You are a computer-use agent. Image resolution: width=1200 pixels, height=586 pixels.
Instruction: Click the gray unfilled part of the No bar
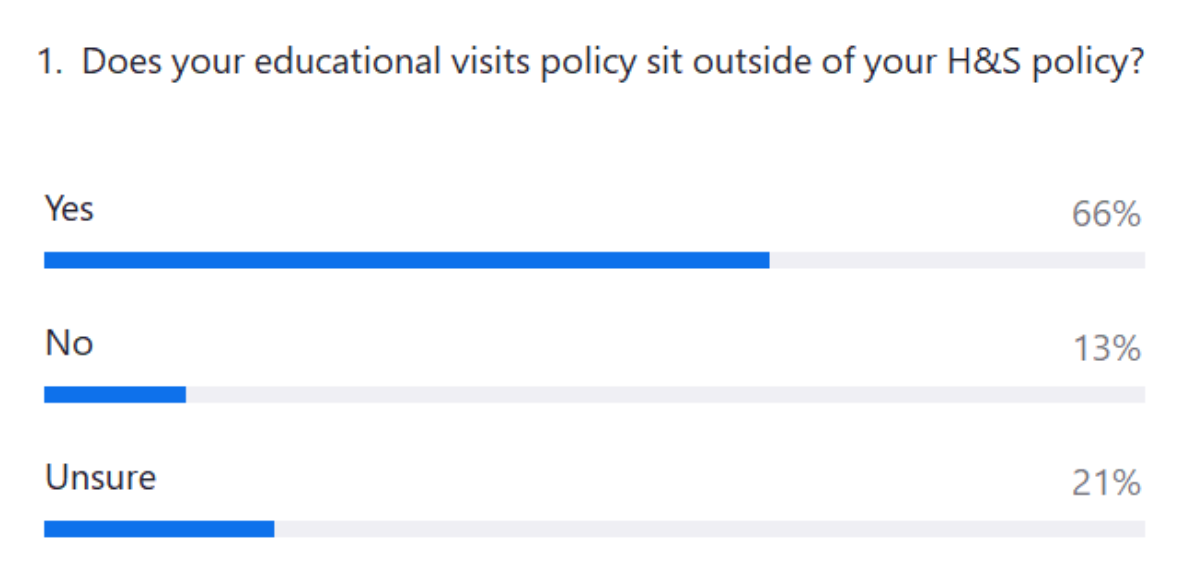tap(665, 395)
